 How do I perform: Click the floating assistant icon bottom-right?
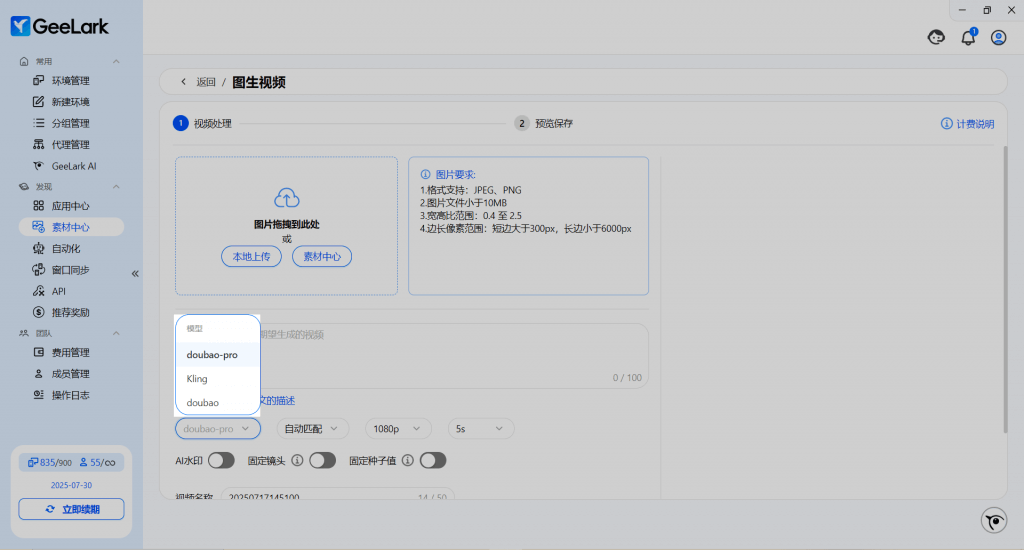point(993,520)
